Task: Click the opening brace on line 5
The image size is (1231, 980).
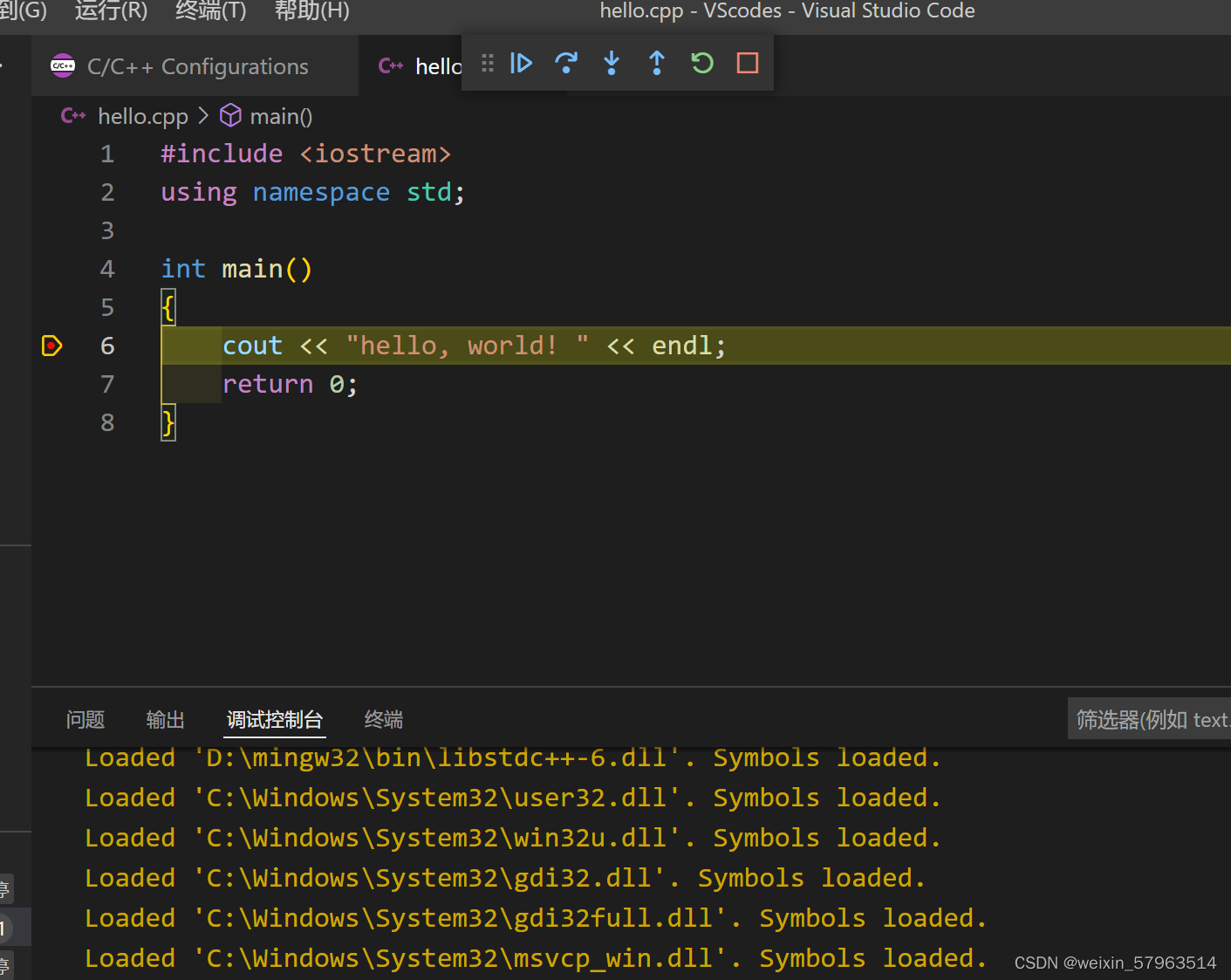Action: point(168,308)
